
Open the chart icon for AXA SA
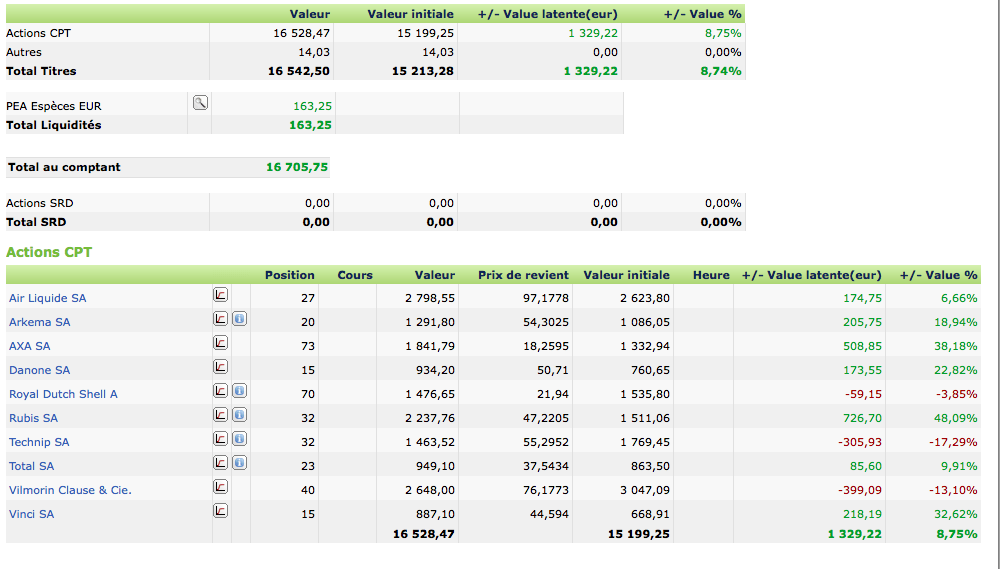click(x=220, y=343)
